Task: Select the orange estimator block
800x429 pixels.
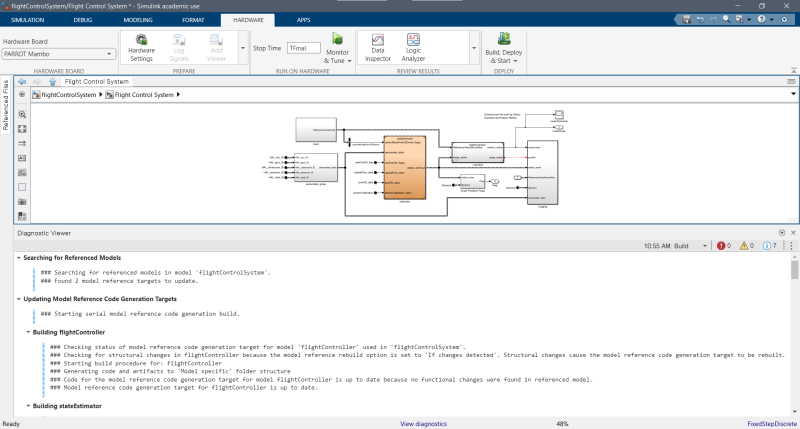Action: (405, 167)
